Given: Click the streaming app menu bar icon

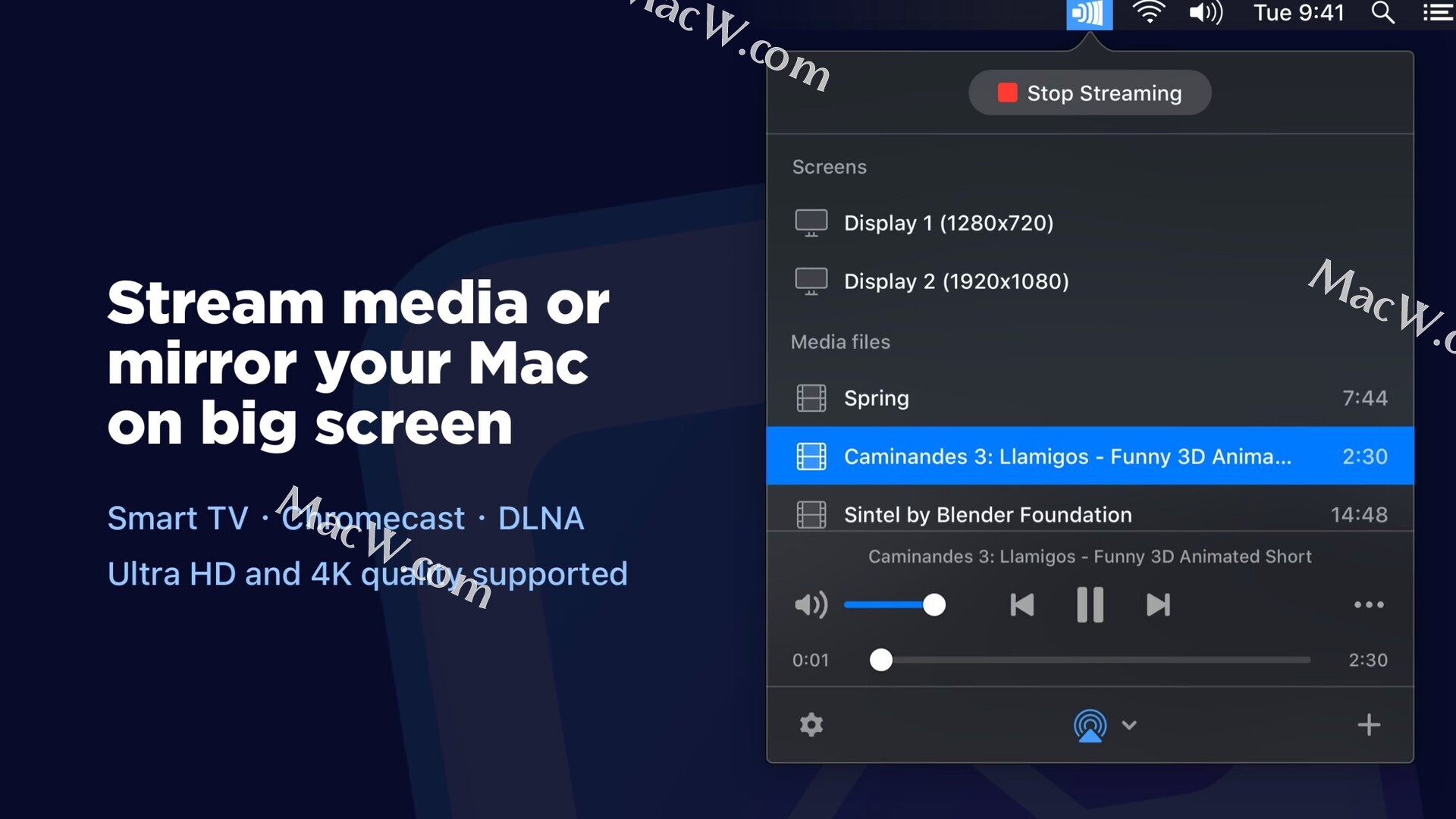Looking at the screenshot, I should [1089, 14].
